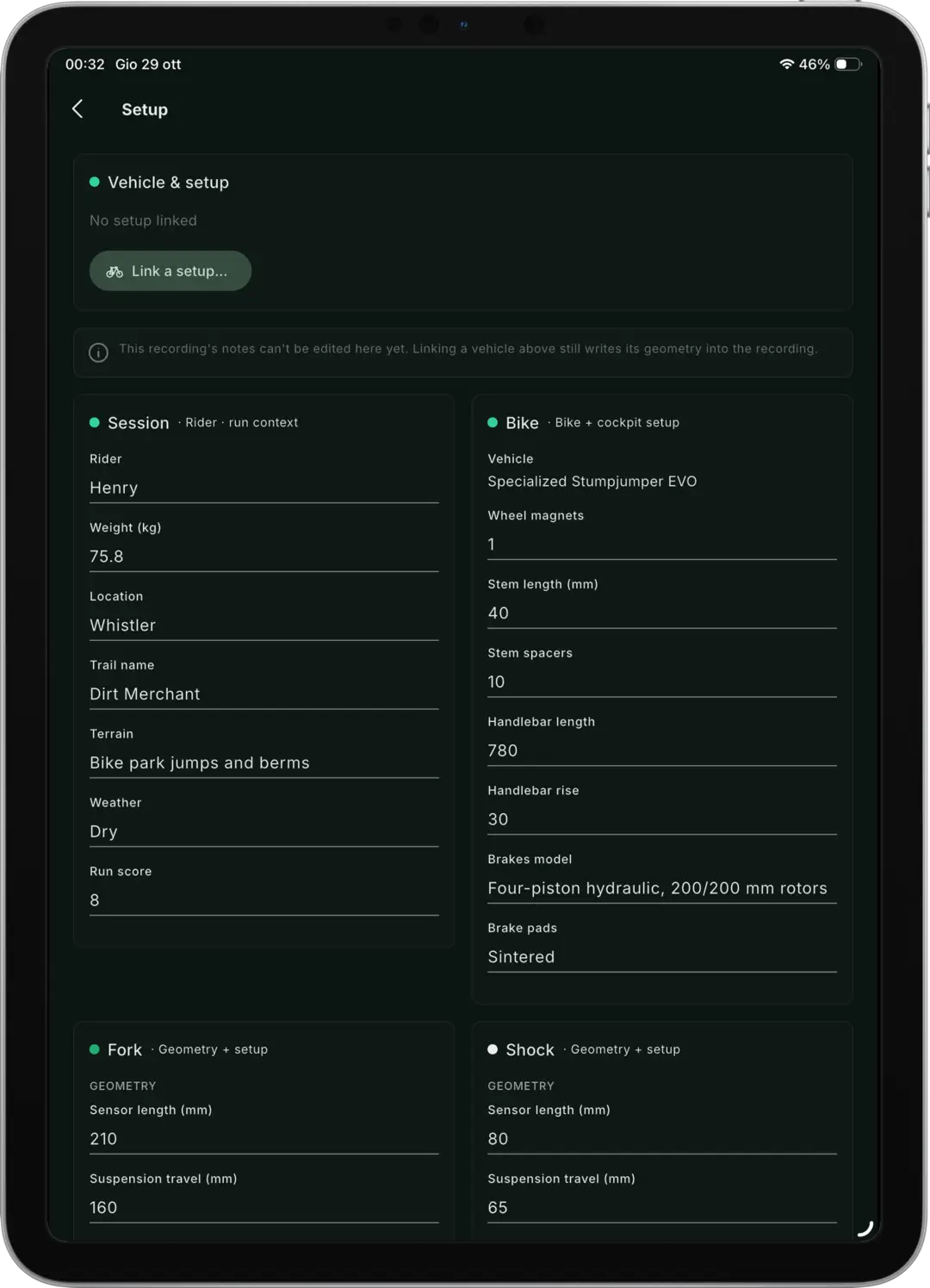Edit the Brakes model field
The height and width of the screenshot is (1288, 930).
click(662, 889)
